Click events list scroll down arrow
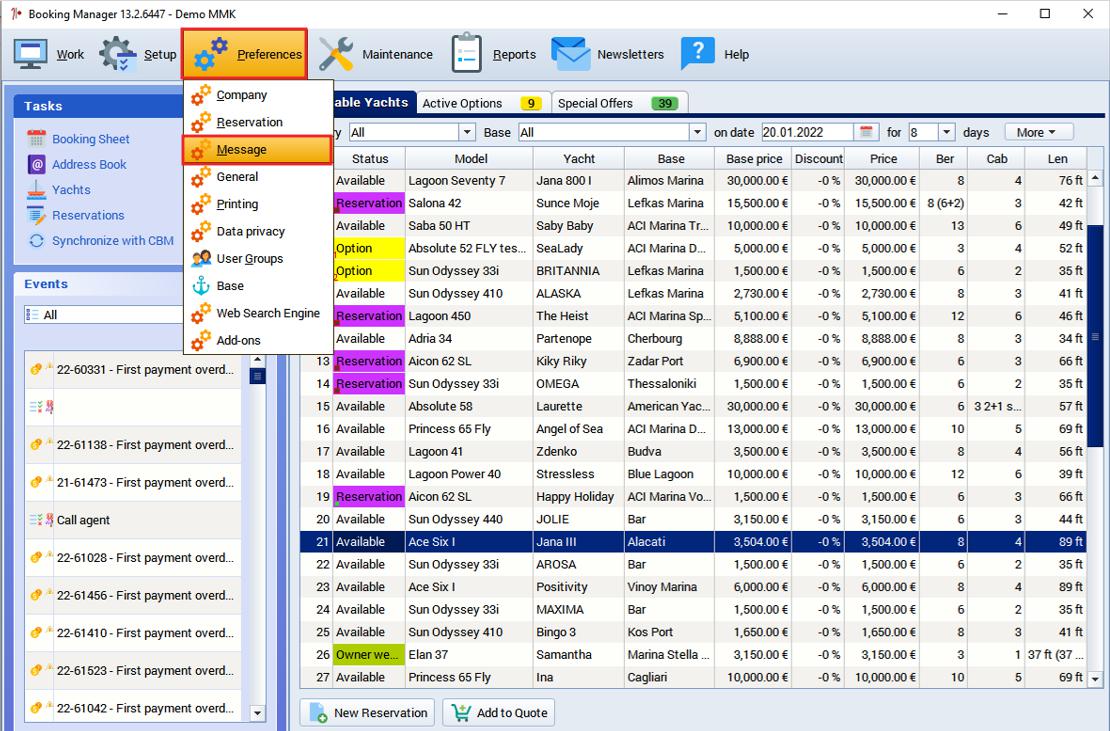1110x731 pixels. click(258, 713)
